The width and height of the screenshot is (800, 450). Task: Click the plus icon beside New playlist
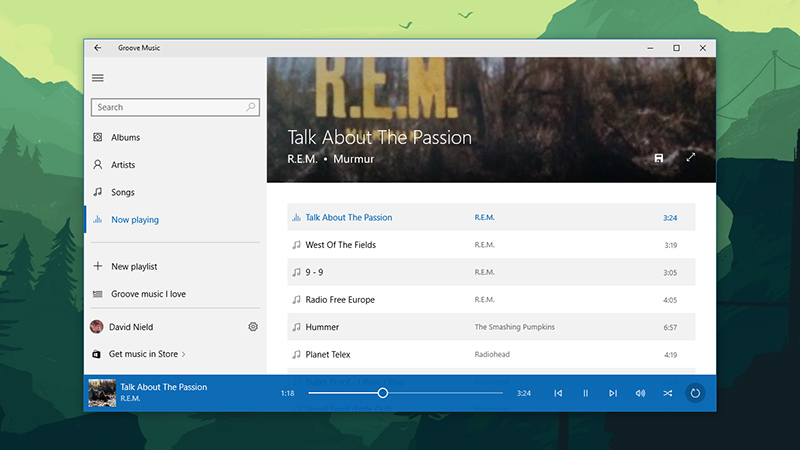[97, 266]
